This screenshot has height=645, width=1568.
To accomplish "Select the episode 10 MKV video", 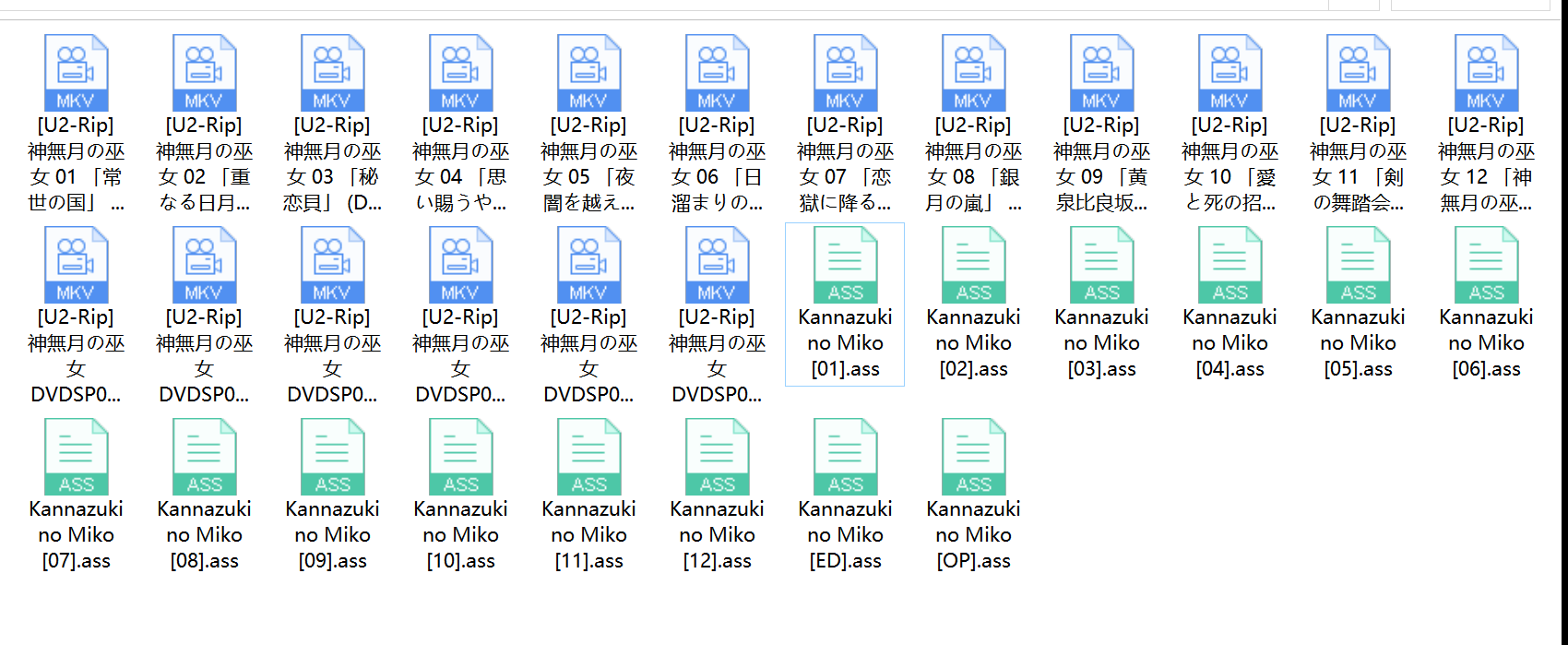I will (1229, 74).
